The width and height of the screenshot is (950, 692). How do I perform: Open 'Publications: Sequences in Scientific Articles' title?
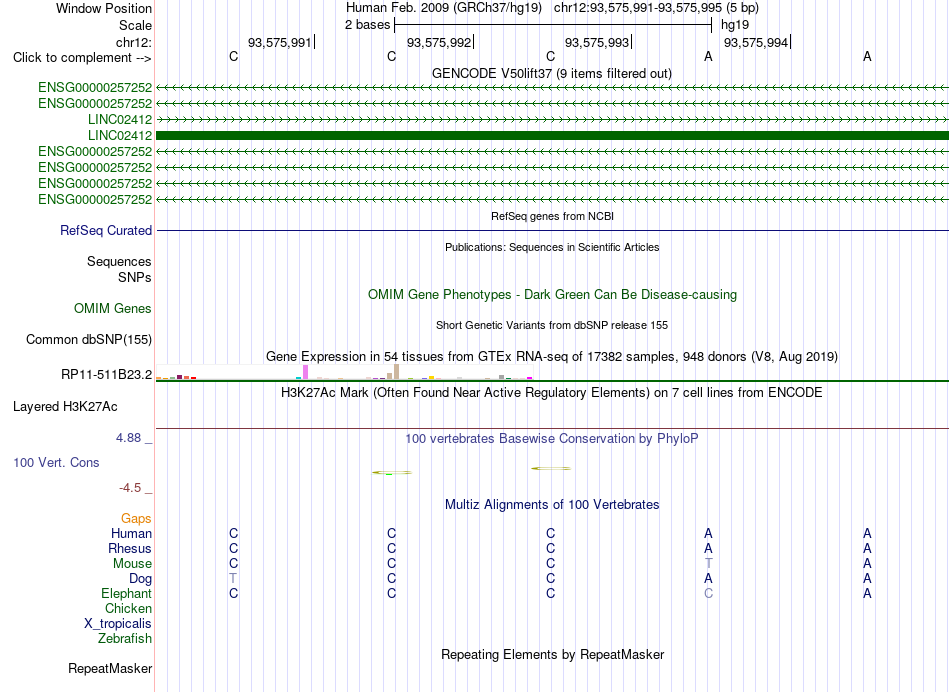552,247
